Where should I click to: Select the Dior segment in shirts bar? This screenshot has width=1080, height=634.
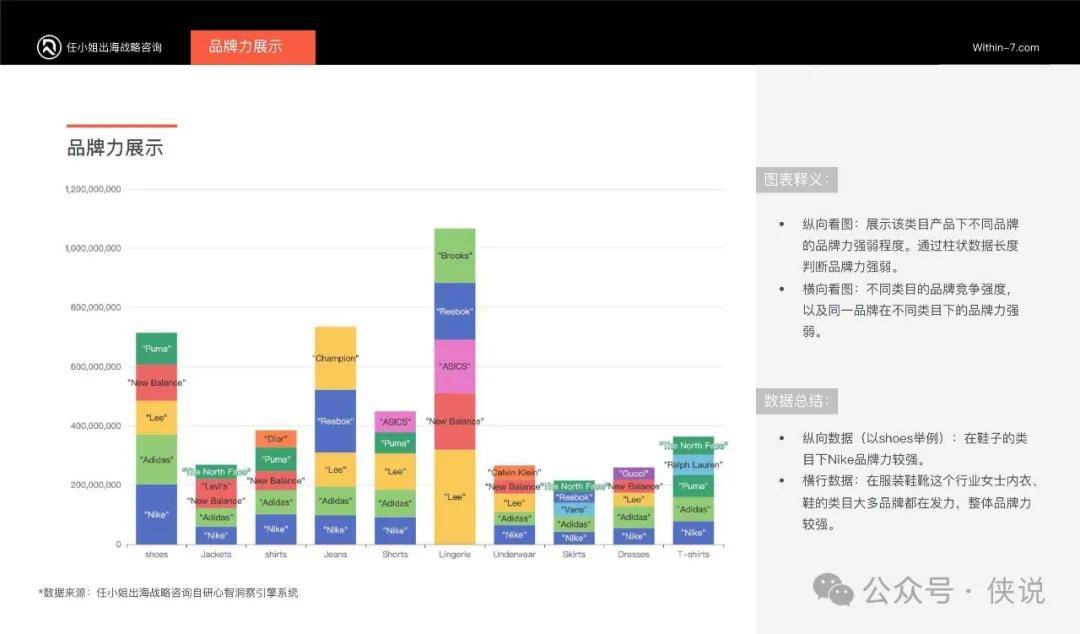276,439
